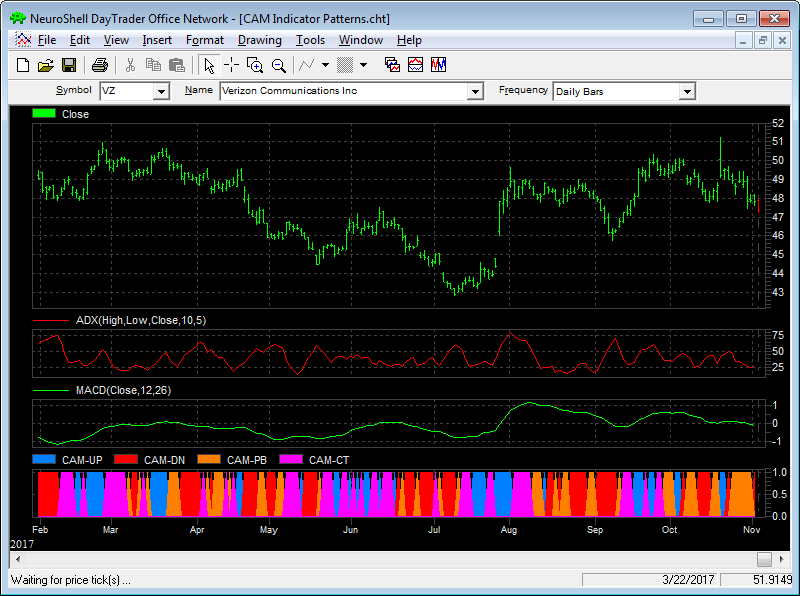Click the chart pages windows icon

click(392, 65)
